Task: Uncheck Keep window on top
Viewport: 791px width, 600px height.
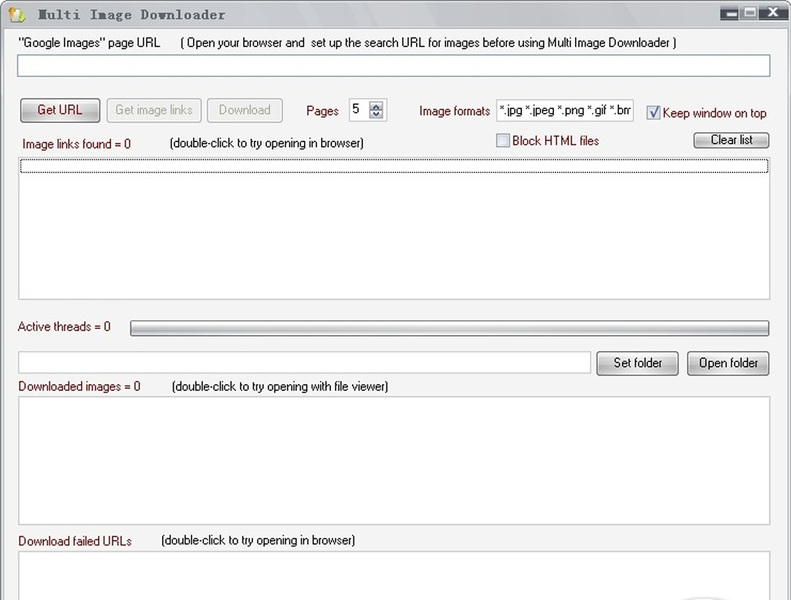Action: pyautogui.click(x=653, y=113)
